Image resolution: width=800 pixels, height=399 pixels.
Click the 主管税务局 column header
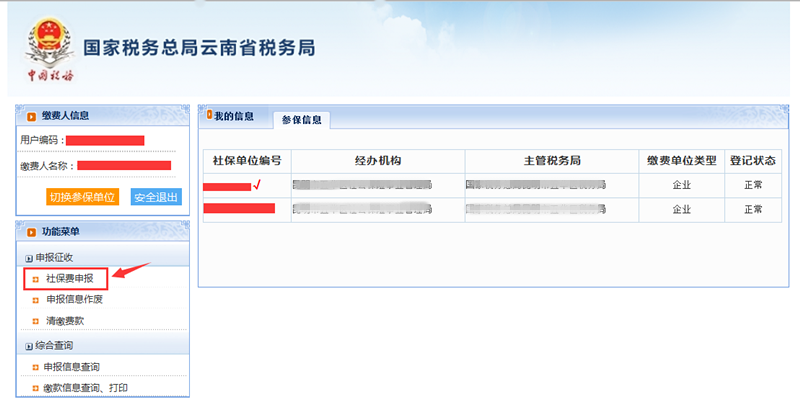[x=552, y=161]
